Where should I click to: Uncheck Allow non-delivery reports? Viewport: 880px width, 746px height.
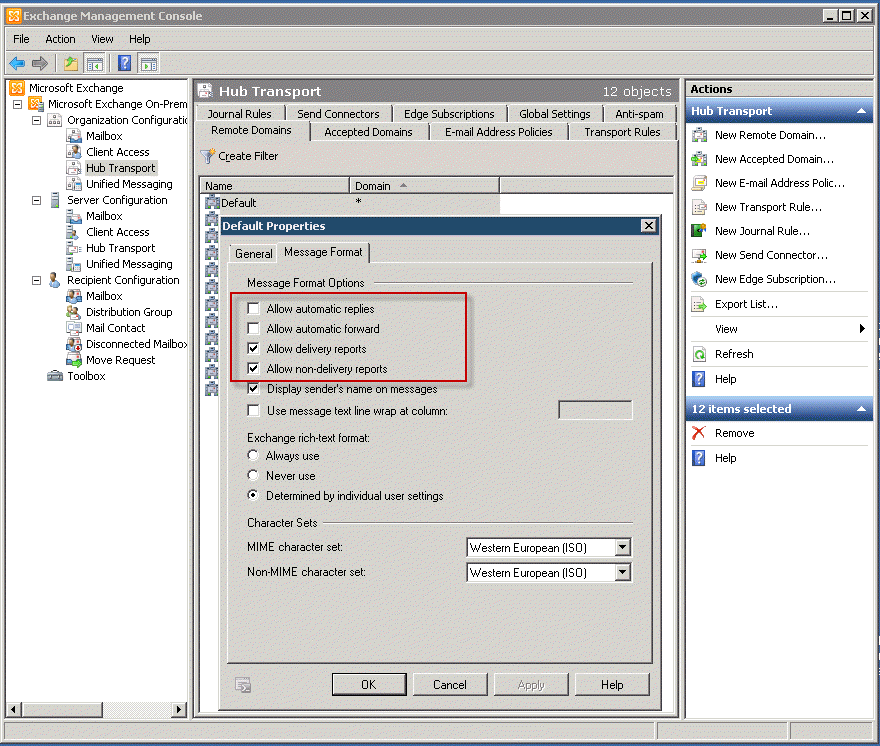click(254, 368)
